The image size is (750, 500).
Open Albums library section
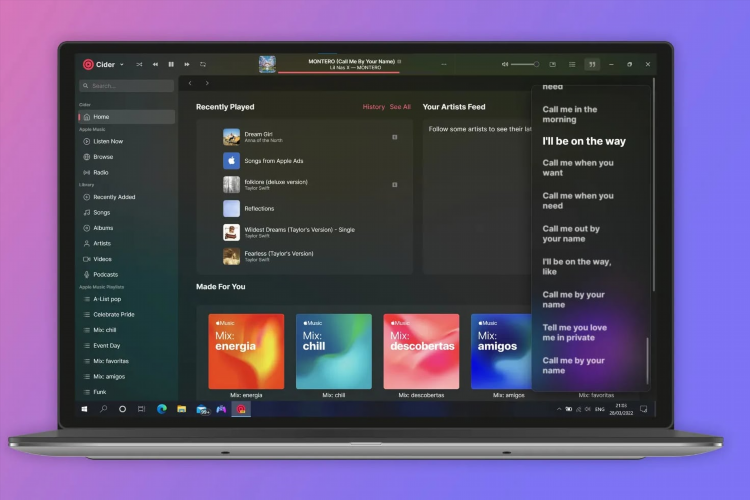126,228
